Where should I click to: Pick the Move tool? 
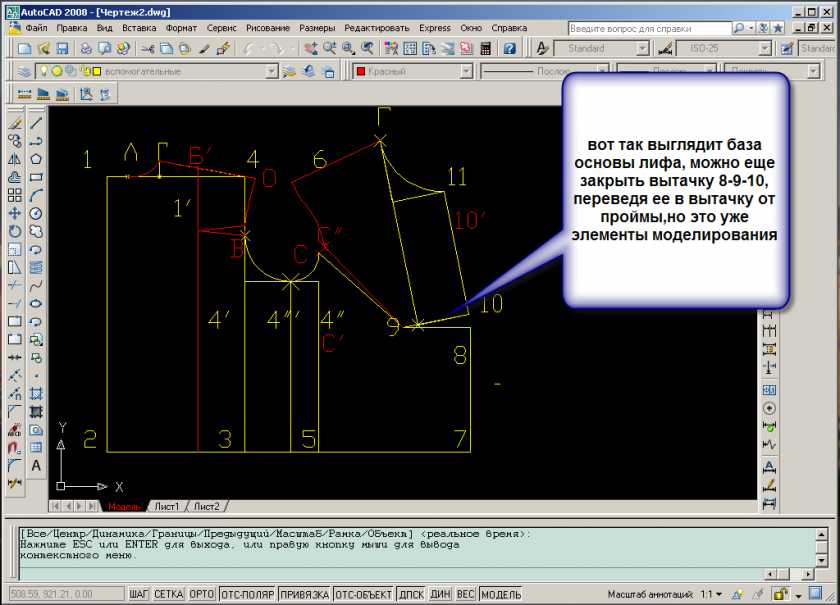click(x=14, y=213)
